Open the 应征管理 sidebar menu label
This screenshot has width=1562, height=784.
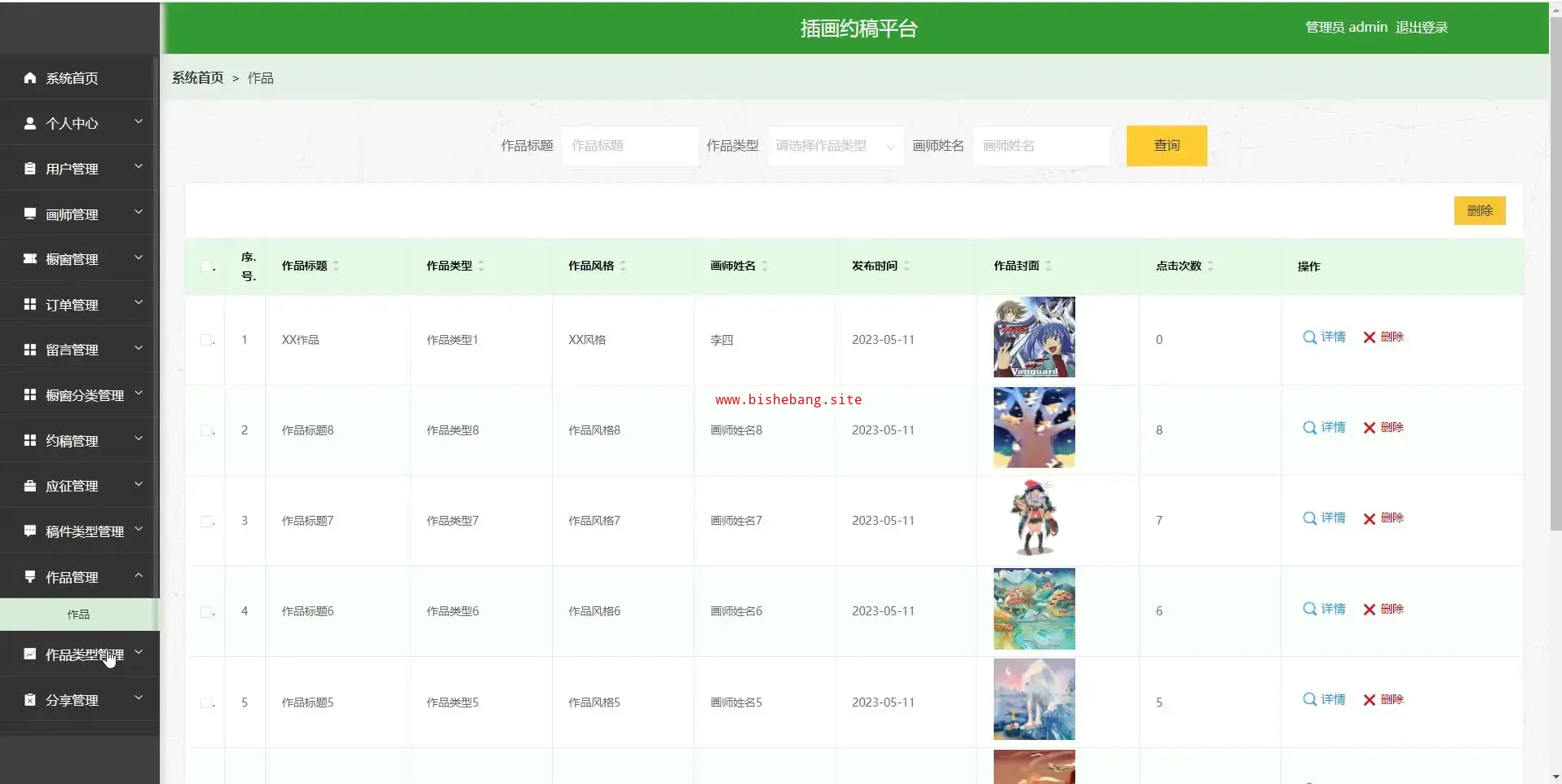click(x=72, y=486)
